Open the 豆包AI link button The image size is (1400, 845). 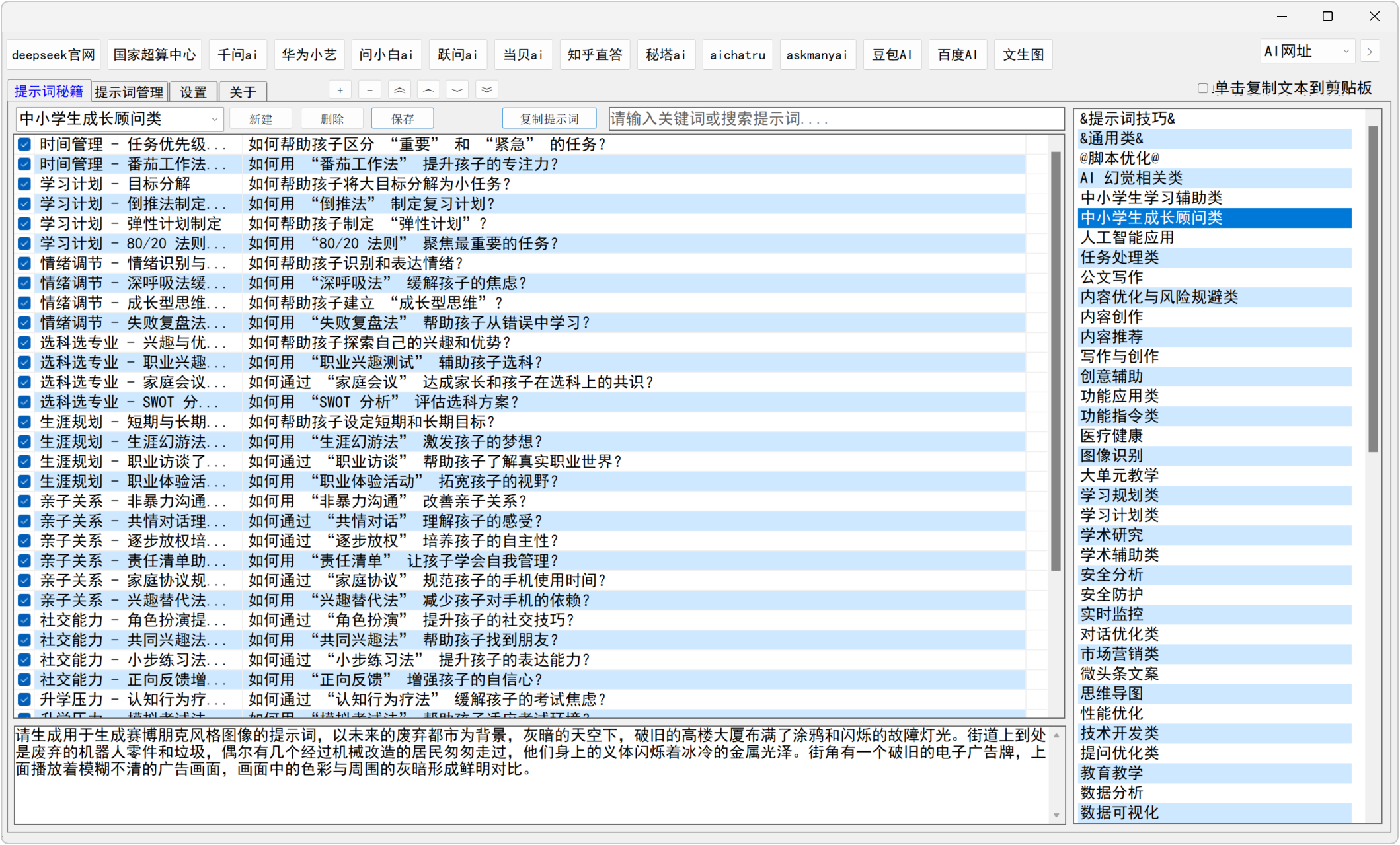[892, 55]
